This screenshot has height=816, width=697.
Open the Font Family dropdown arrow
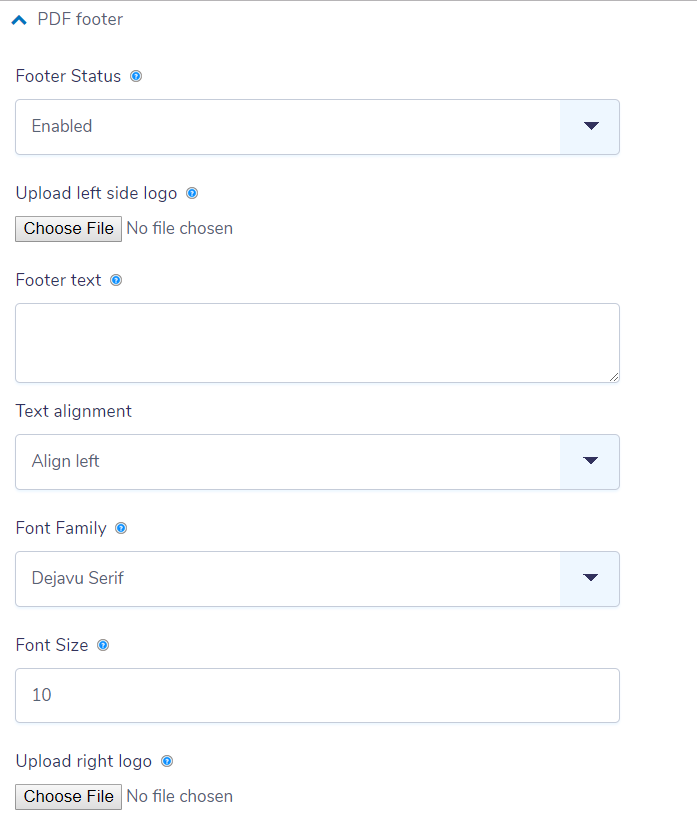[590, 578]
